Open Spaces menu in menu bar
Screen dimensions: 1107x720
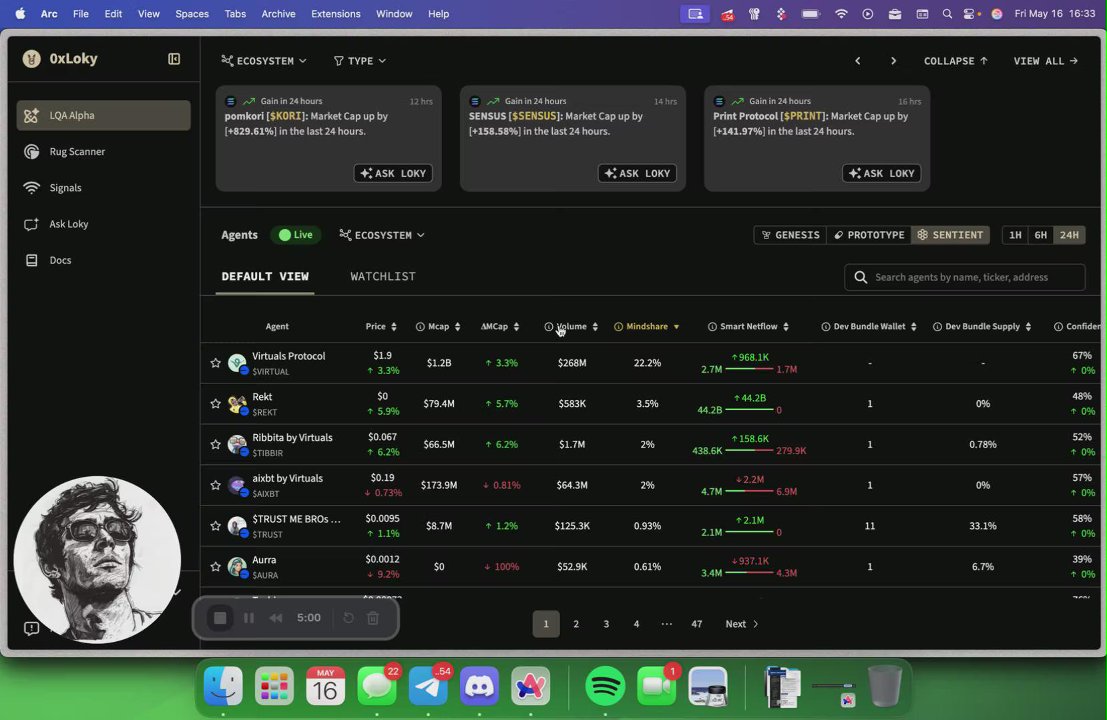(x=191, y=13)
